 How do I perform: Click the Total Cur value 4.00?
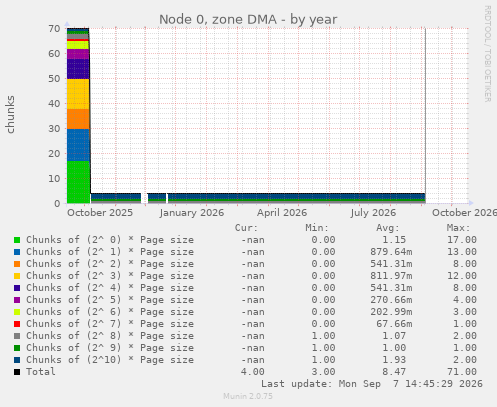tap(253, 372)
